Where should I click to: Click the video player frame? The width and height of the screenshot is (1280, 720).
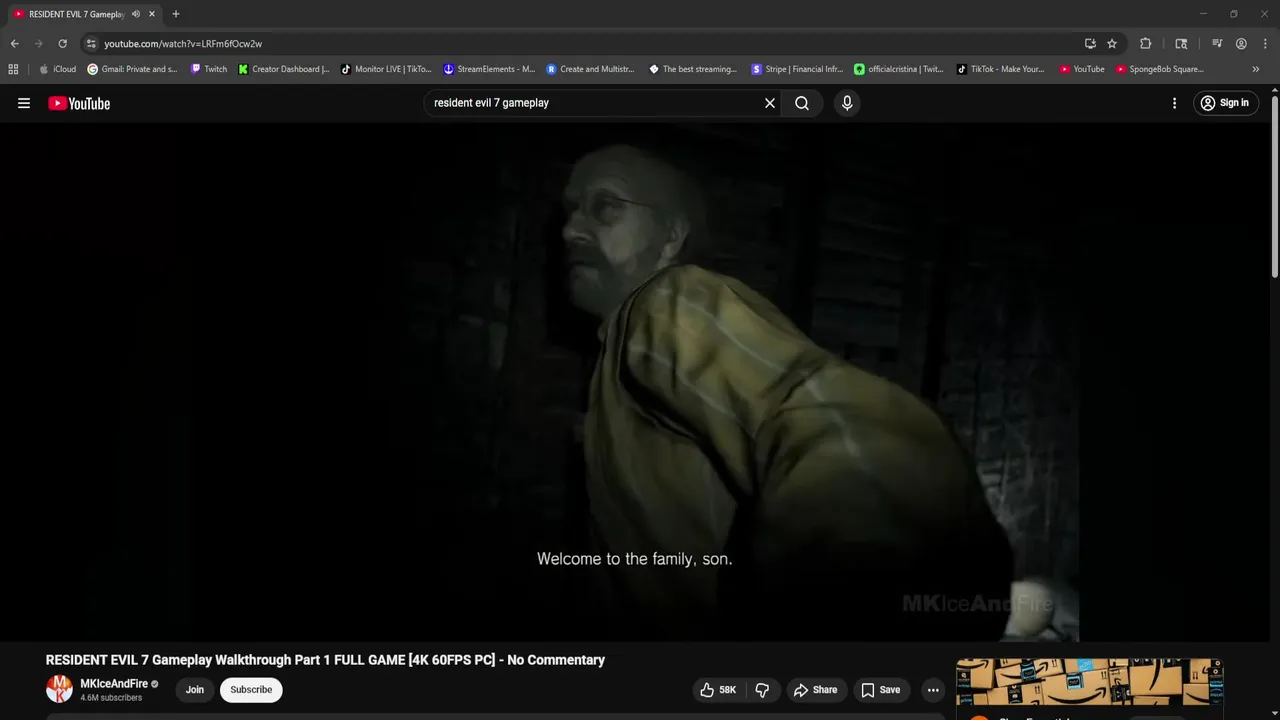pos(634,382)
